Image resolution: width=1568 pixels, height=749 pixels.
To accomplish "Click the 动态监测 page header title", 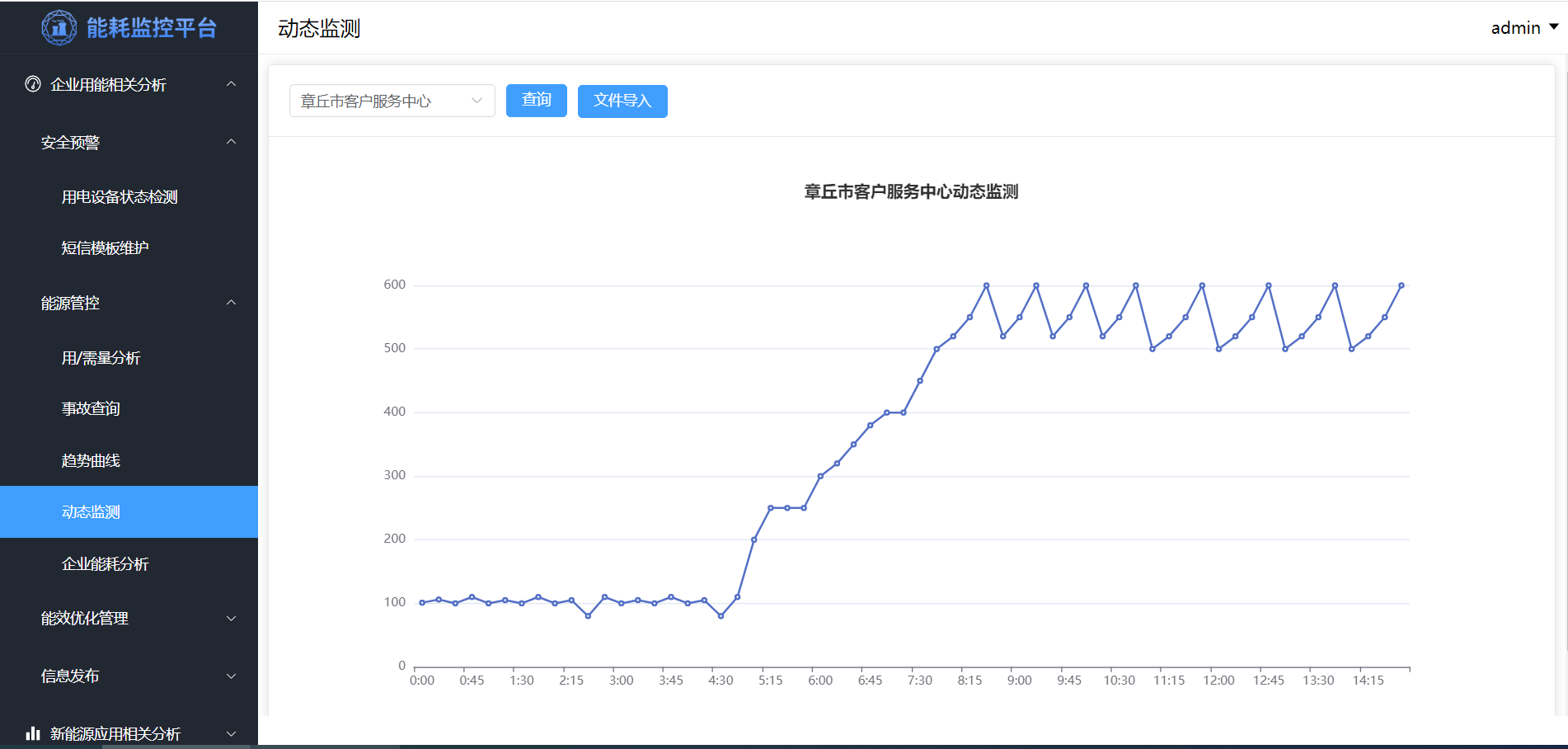I will [319, 28].
